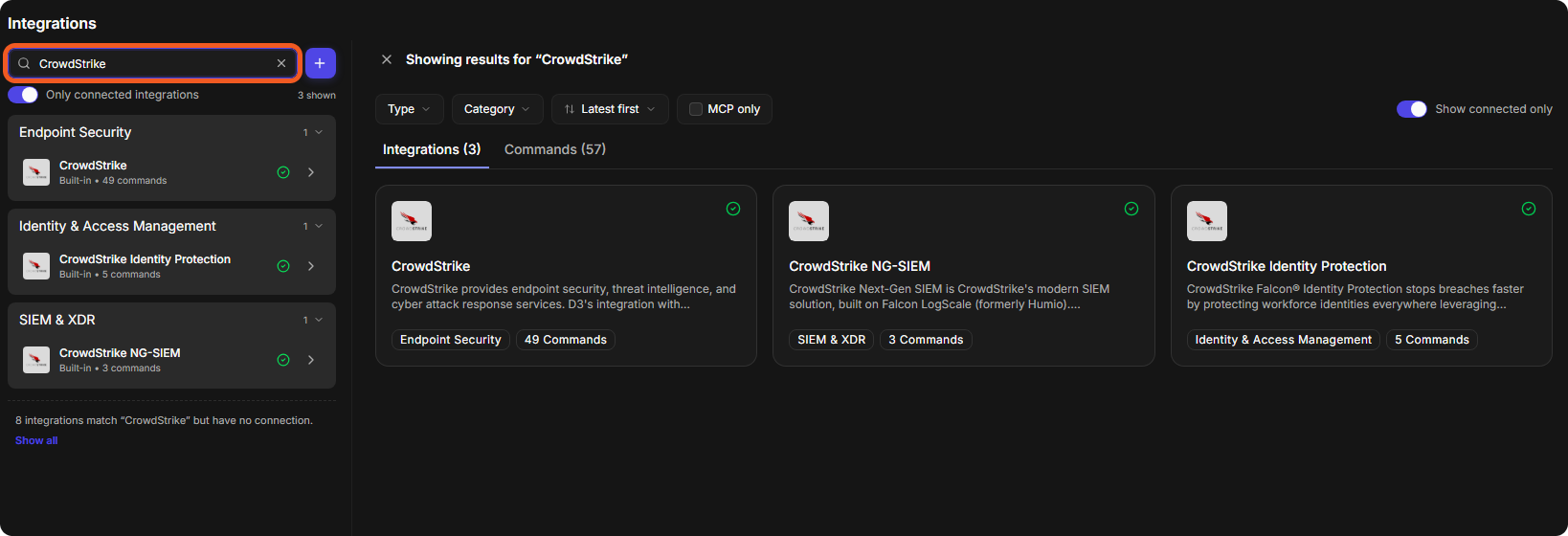Image resolution: width=1568 pixels, height=536 pixels.
Task: Click connected status icon on NG-SIEM card
Action: 1131,209
